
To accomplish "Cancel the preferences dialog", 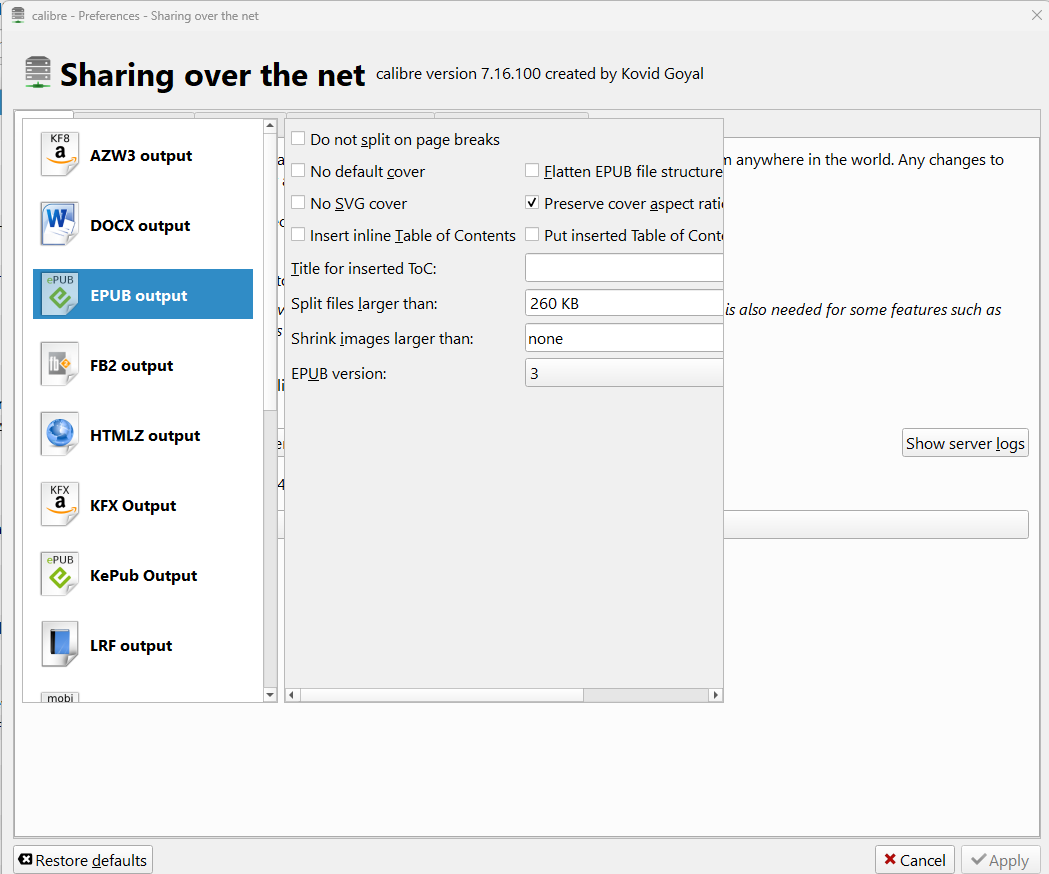I will (x=915, y=860).
